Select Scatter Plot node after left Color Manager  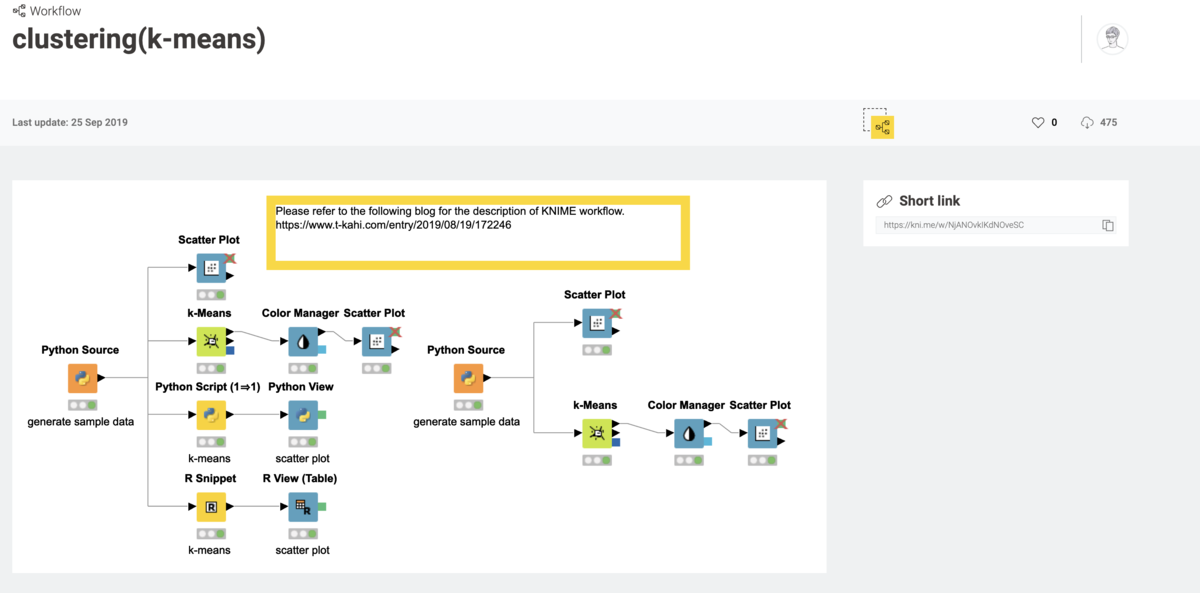point(376,341)
